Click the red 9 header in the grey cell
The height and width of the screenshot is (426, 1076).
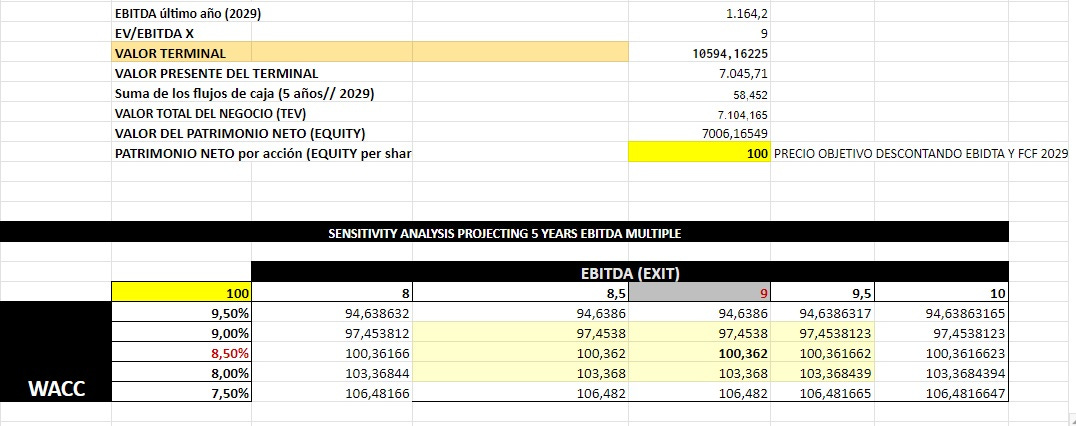[699, 294]
